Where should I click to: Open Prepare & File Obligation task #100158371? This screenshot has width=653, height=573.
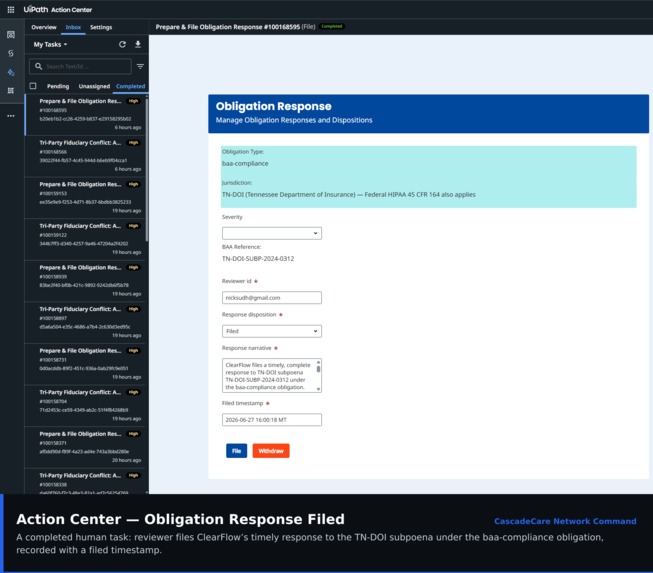click(87, 448)
